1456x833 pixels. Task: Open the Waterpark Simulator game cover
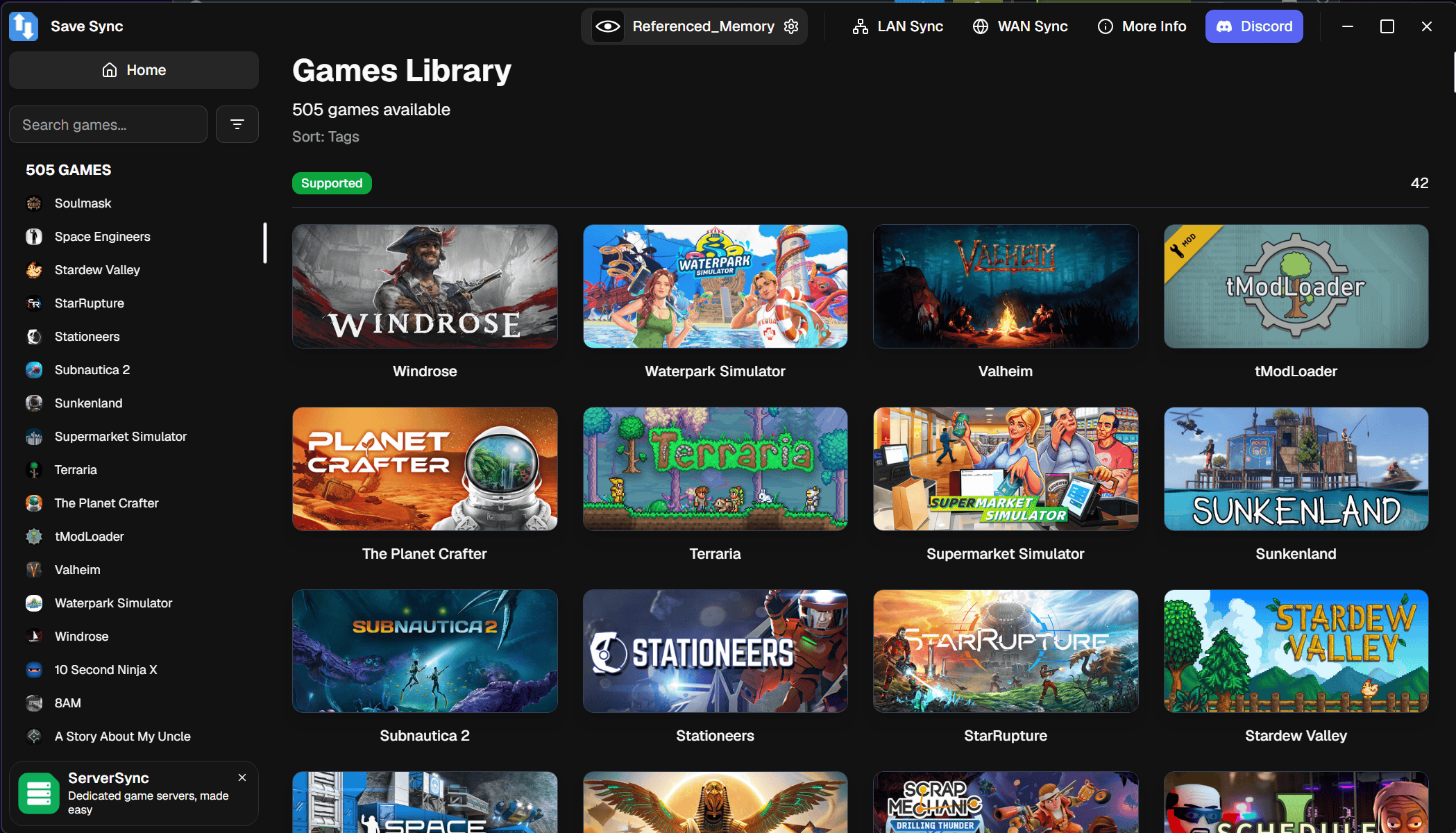pyautogui.click(x=716, y=286)
